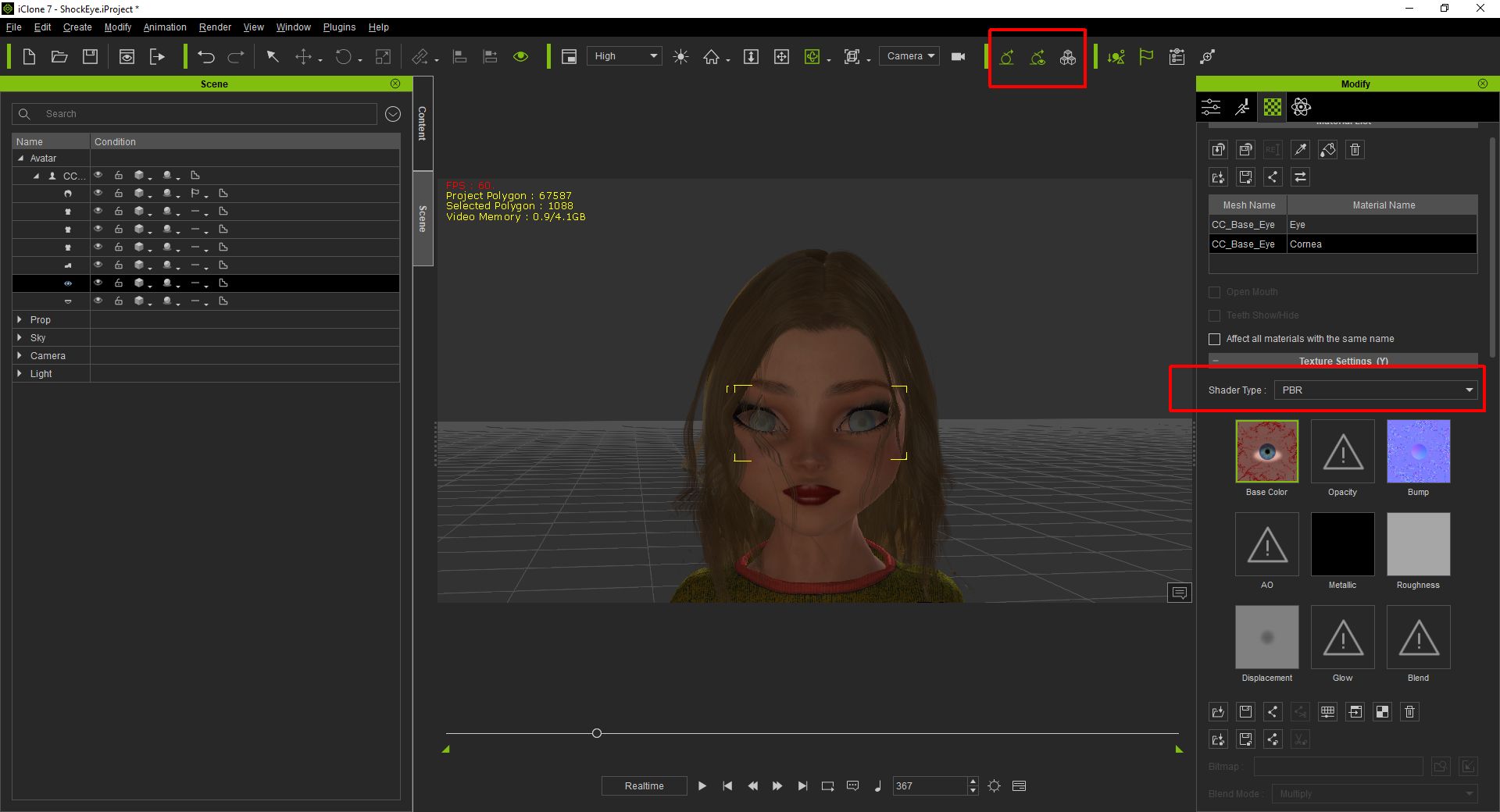Expand the Camera tree node

pos(20,355)
